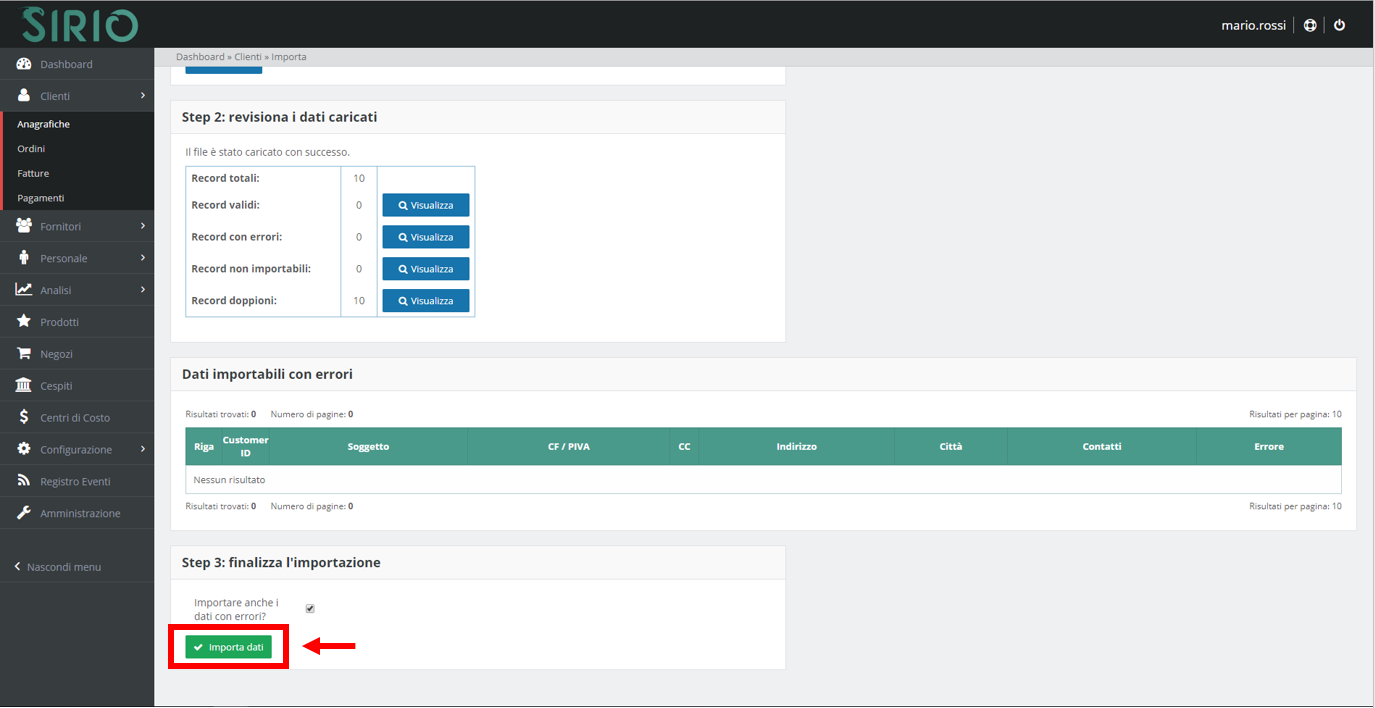Open the Fatture submenu item
This screenshot has height=708, width=1375.
click(x=33, y=174)
